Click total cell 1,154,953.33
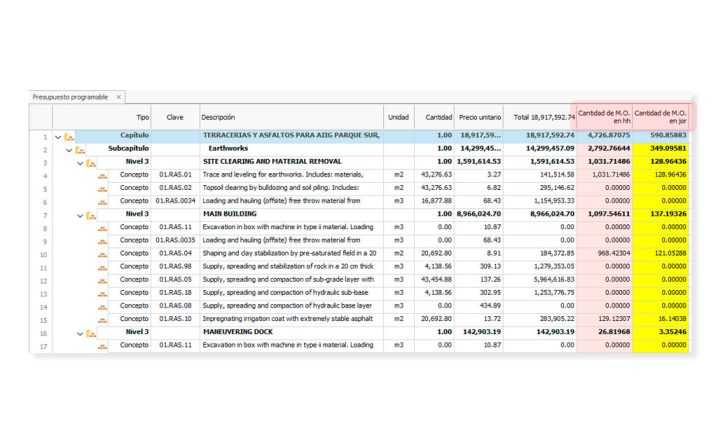The image size is (718, 426). tap(540, 201)
